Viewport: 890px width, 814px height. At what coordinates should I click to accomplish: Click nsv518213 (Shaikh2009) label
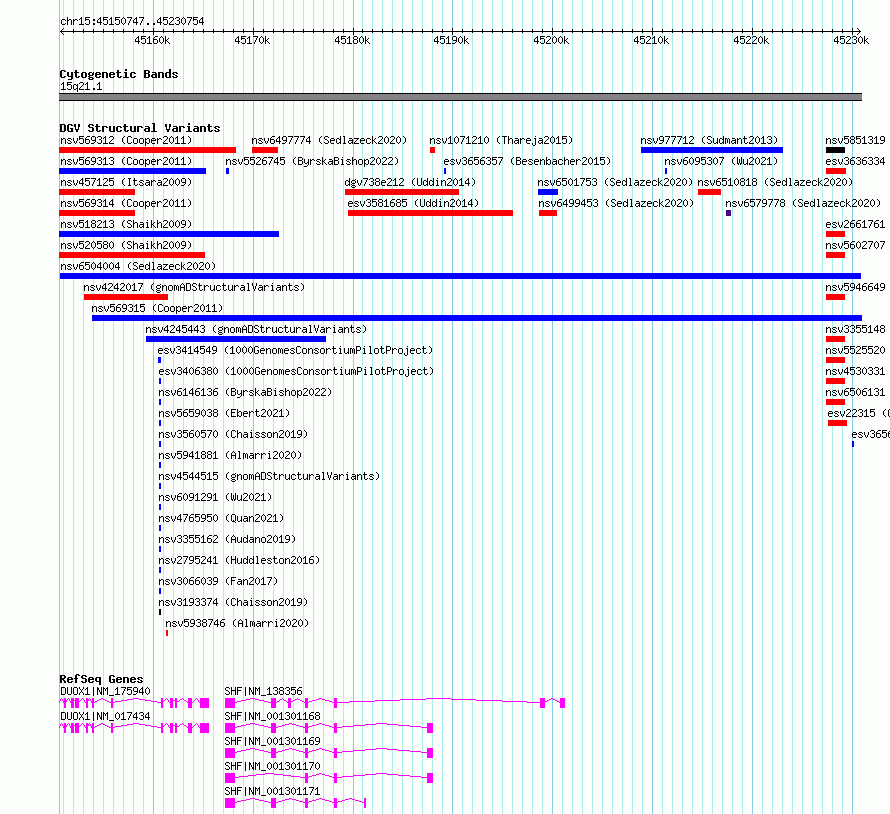coord(126,224)
